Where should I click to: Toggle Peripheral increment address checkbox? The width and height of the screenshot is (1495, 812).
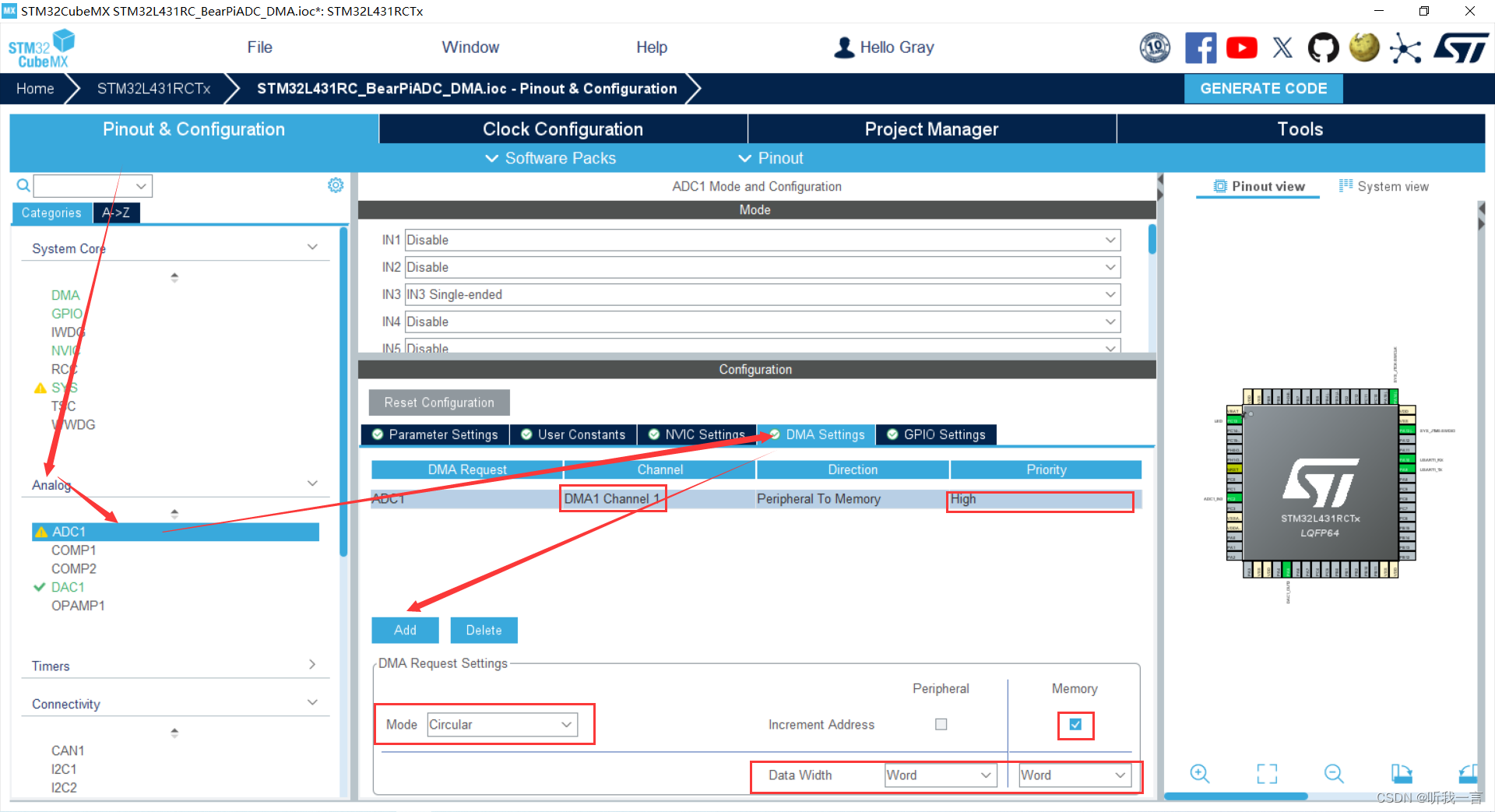tap(941, 724)
